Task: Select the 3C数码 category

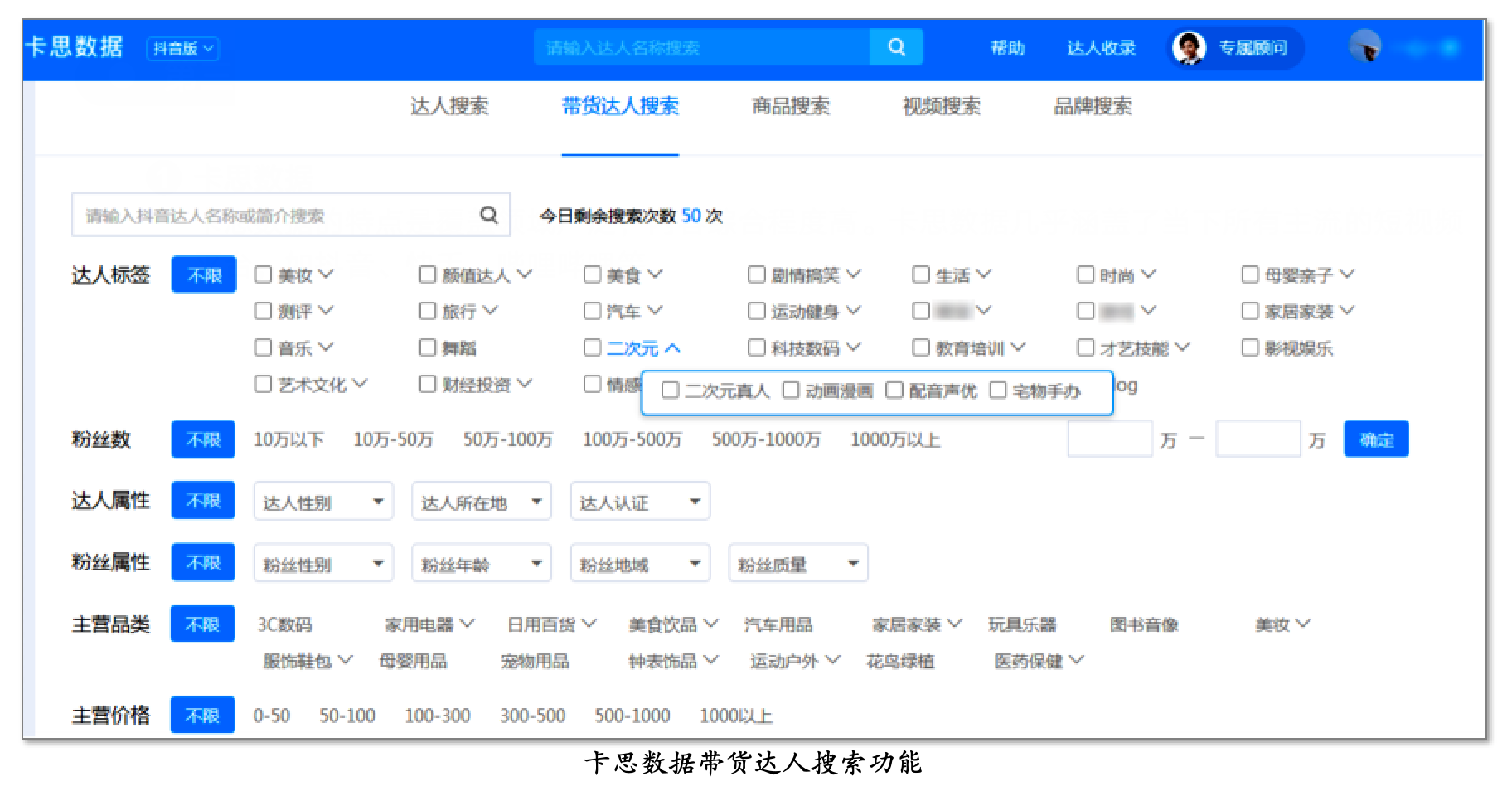Action: pos(284,624)
